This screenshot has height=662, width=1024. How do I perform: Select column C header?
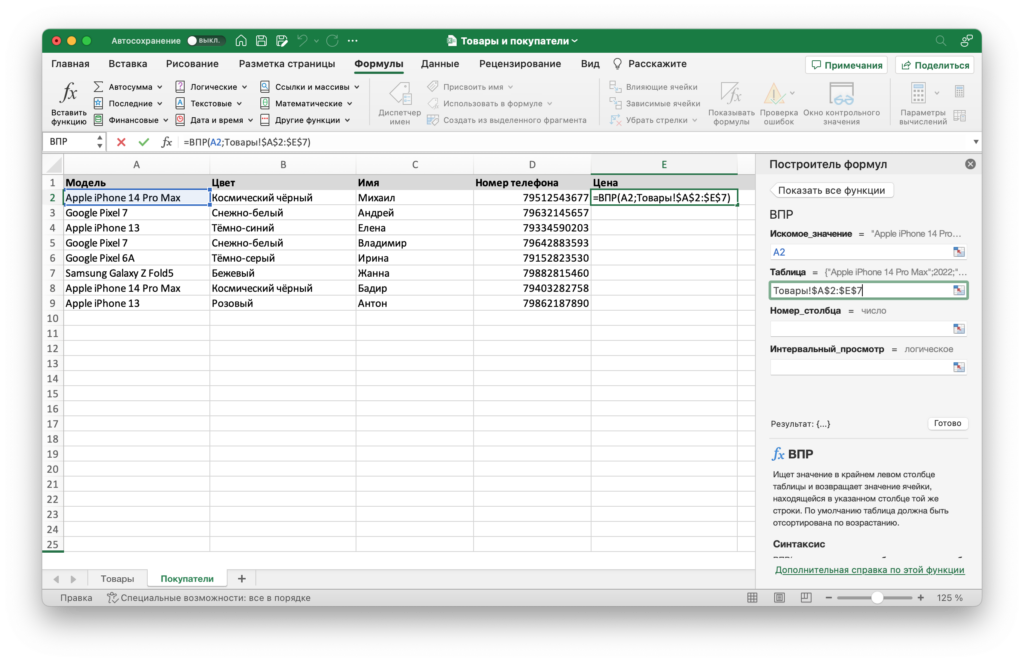click(415, 165)
